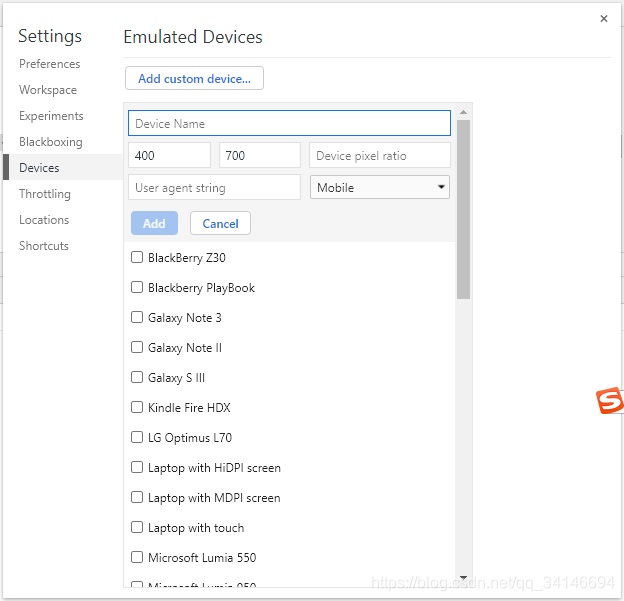Toggle the Galaxy S III checkbox
Image resolution: width=624 pixels, height=601 pixels.
[x=137, y=377]
